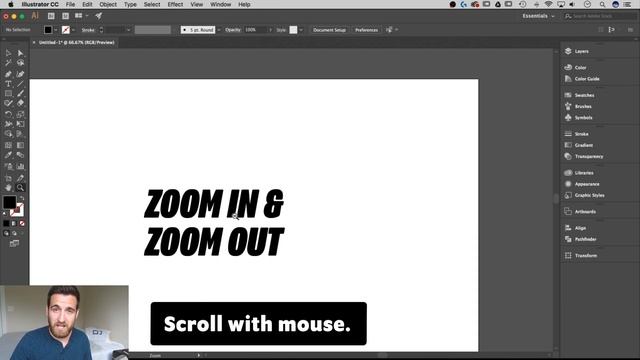Select the Type tool
Image resolution: width=640 pixels, height=360 pixels.
tap(8, 84)
